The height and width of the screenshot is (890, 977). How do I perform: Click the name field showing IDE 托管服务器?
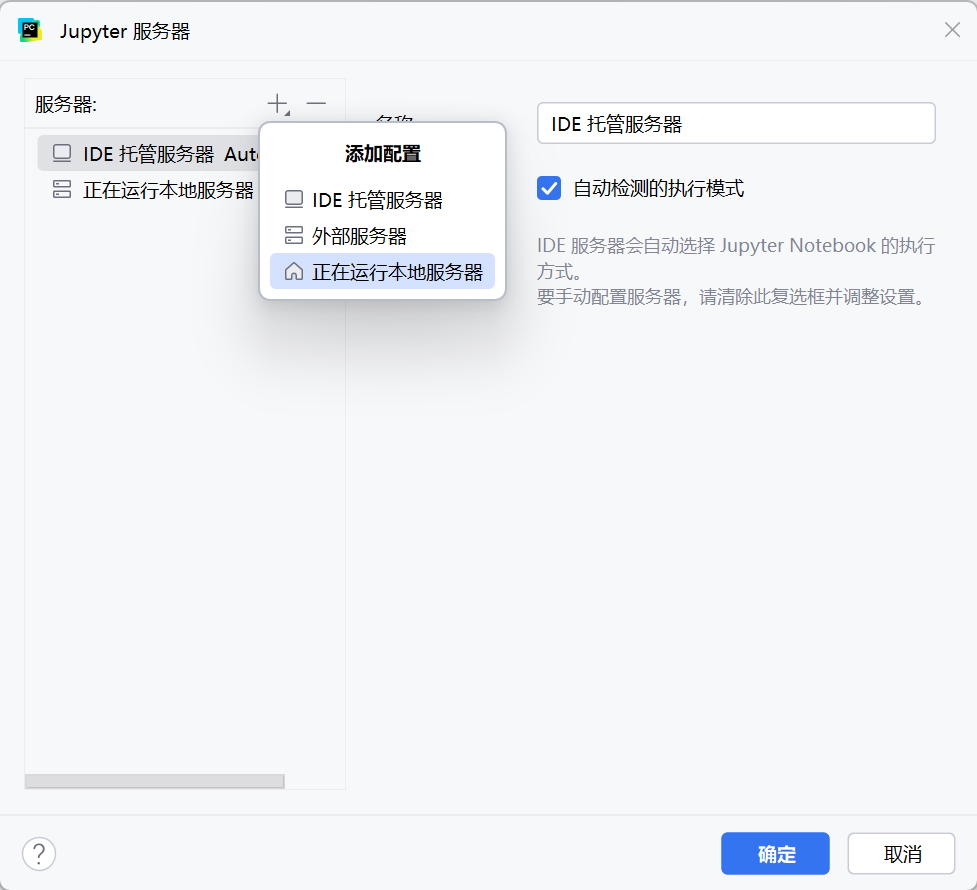[735, 122]
